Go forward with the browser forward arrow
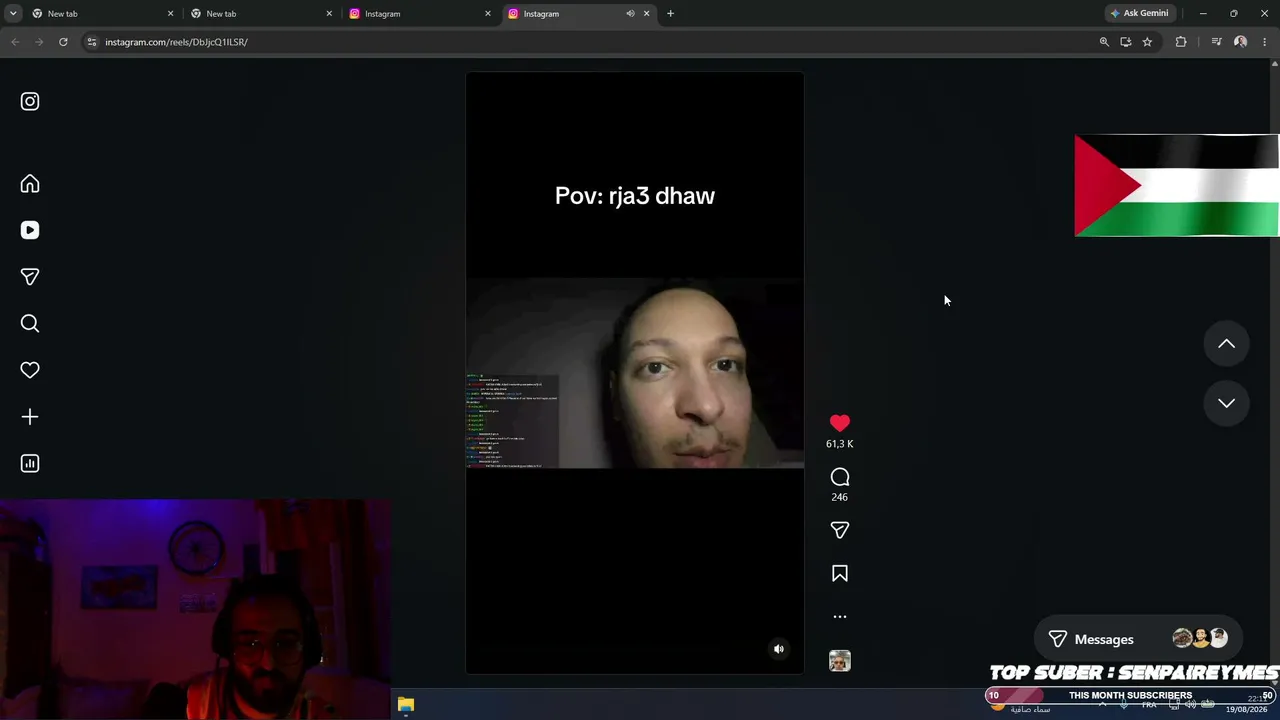This screenshot has width=1280, height=720. pyautogui.click(x=39, y=42)
